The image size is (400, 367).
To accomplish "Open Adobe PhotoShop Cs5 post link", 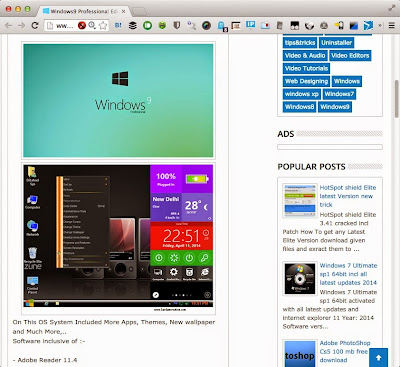I will coord(345,351).
